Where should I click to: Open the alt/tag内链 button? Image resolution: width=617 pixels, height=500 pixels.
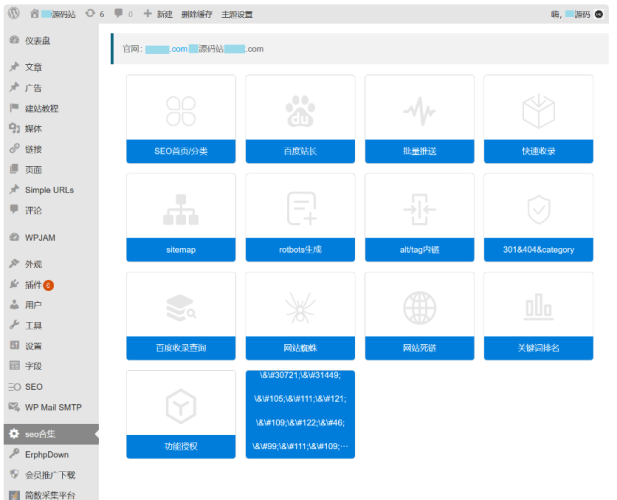[x=419, y=250]
